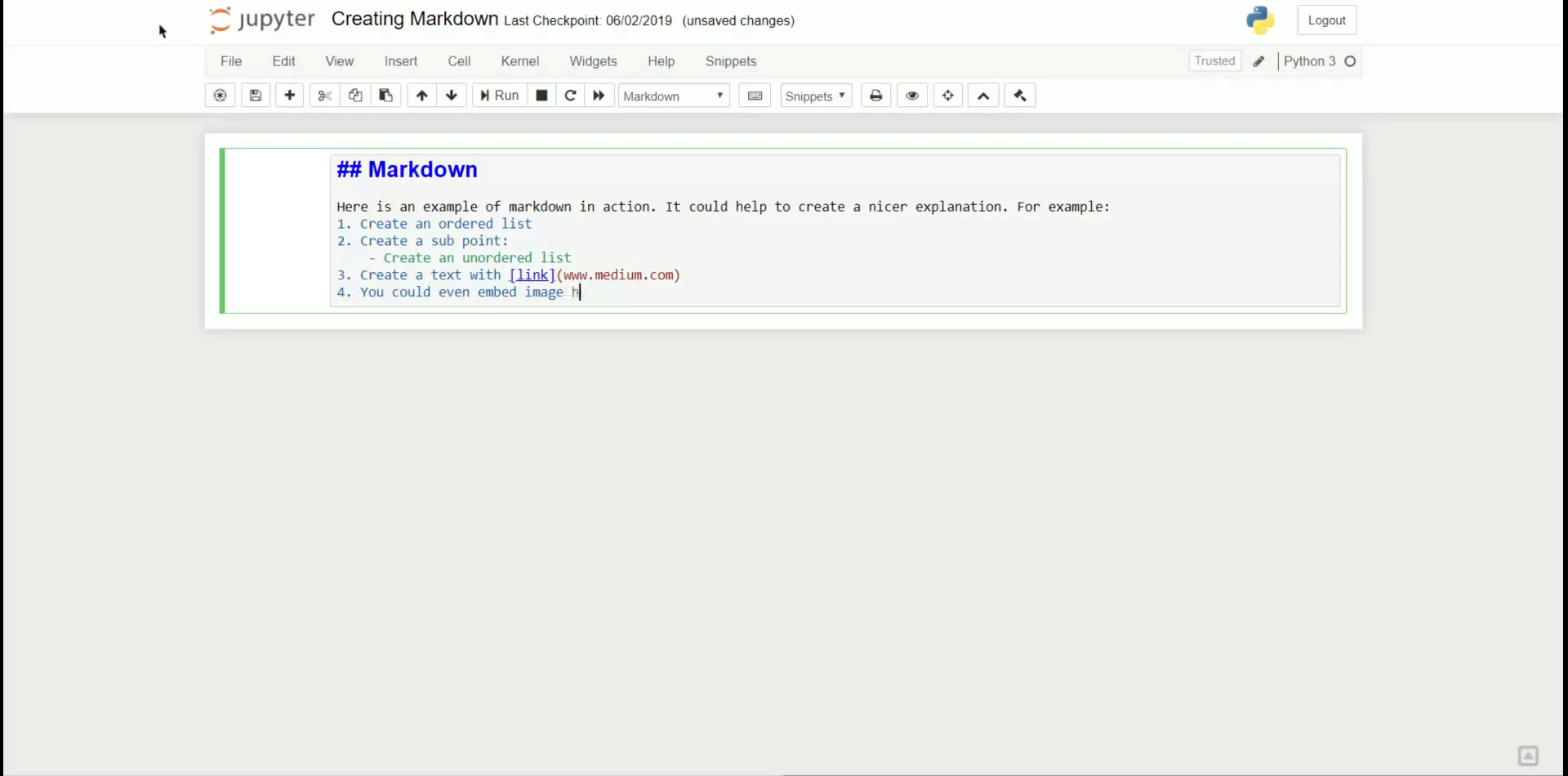Toggle the cell output preview eye icon
1568x776 pixels.
911,95
